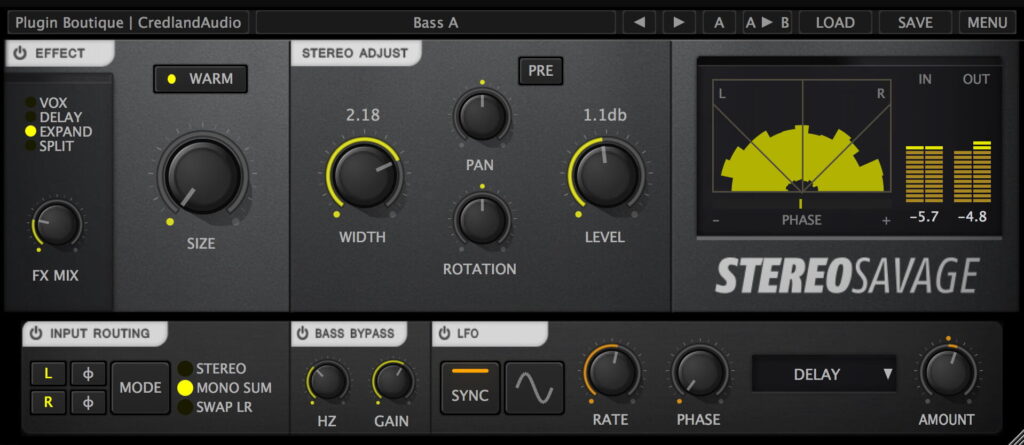Select MONO SUM input routing mode
This screenshot has width=1024, height=445.
(x=225, y=387)
